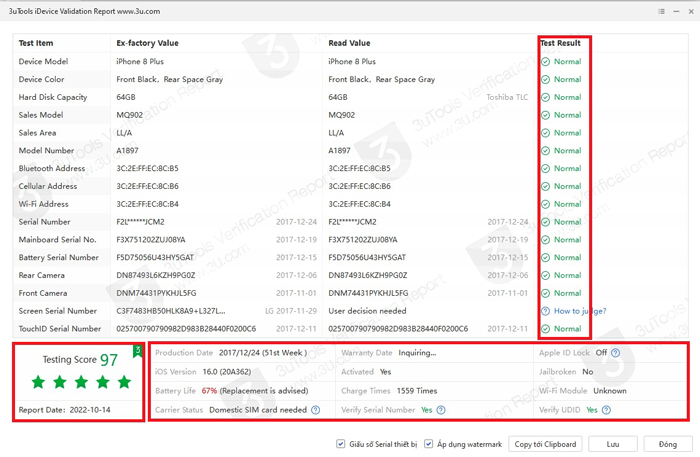This screenshot has width=700, height=457.
Task: Click Production Date 2017/12/24 value
Action: [262, 353]
